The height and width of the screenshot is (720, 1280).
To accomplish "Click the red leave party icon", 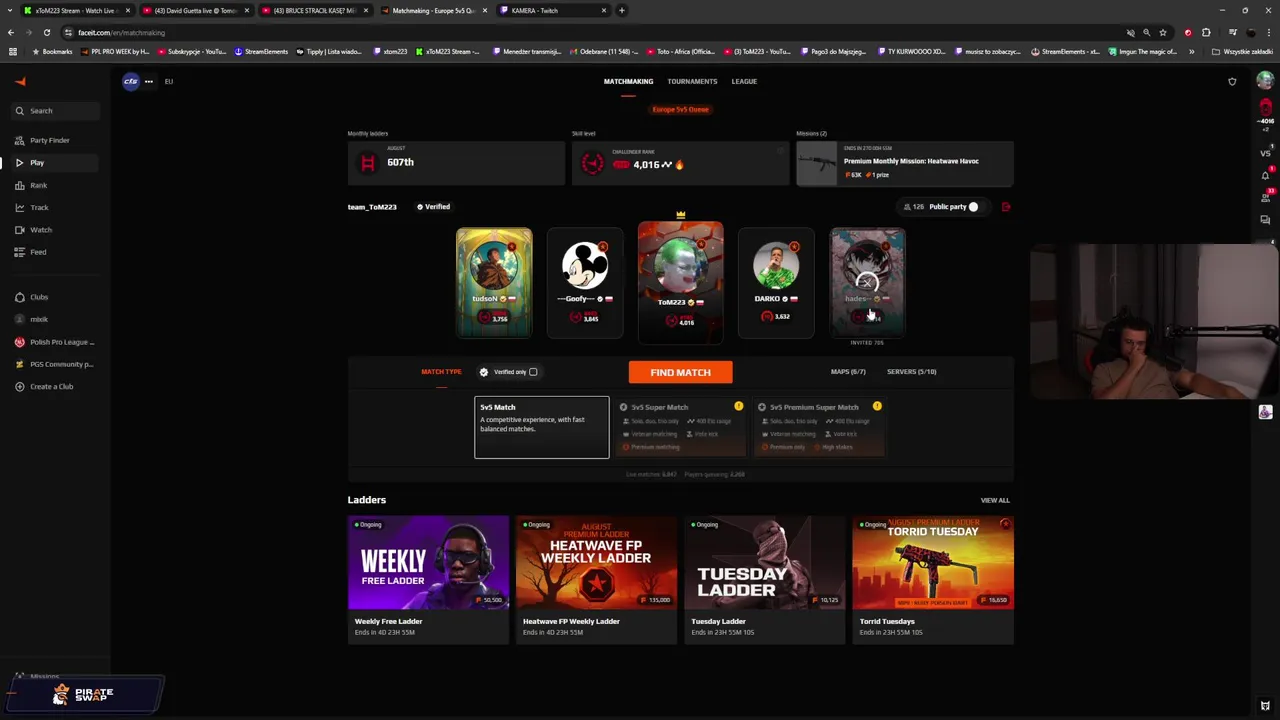I will (x=1006, y=207).
